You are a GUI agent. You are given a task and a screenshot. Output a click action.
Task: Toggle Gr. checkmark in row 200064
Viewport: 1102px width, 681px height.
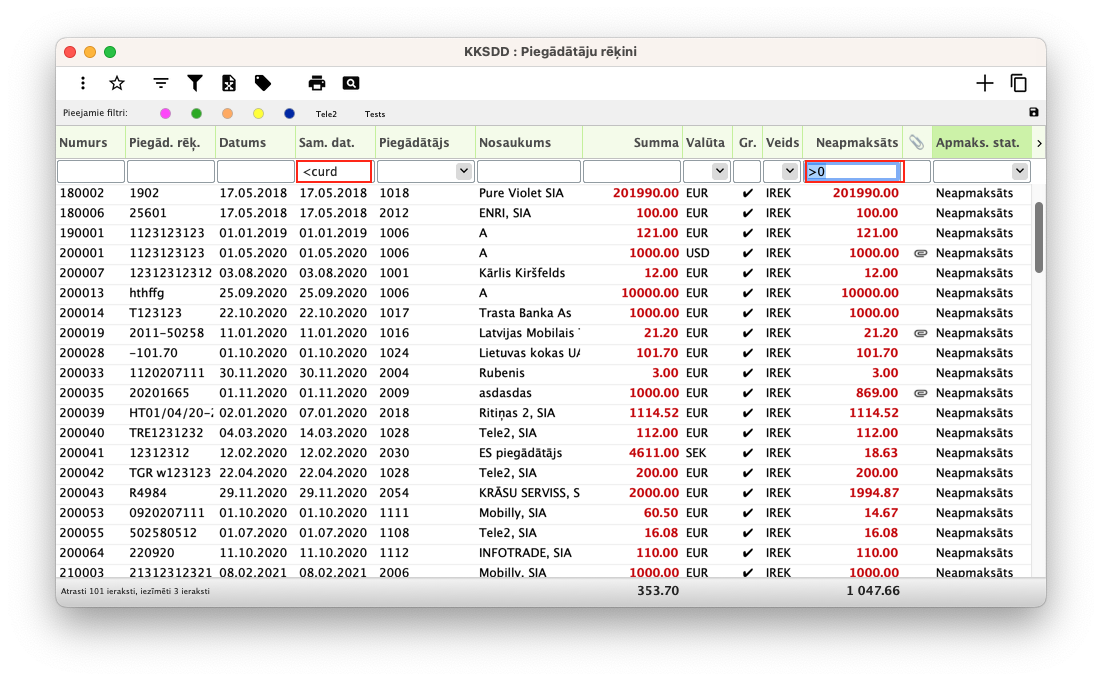[x=747, y=553]
